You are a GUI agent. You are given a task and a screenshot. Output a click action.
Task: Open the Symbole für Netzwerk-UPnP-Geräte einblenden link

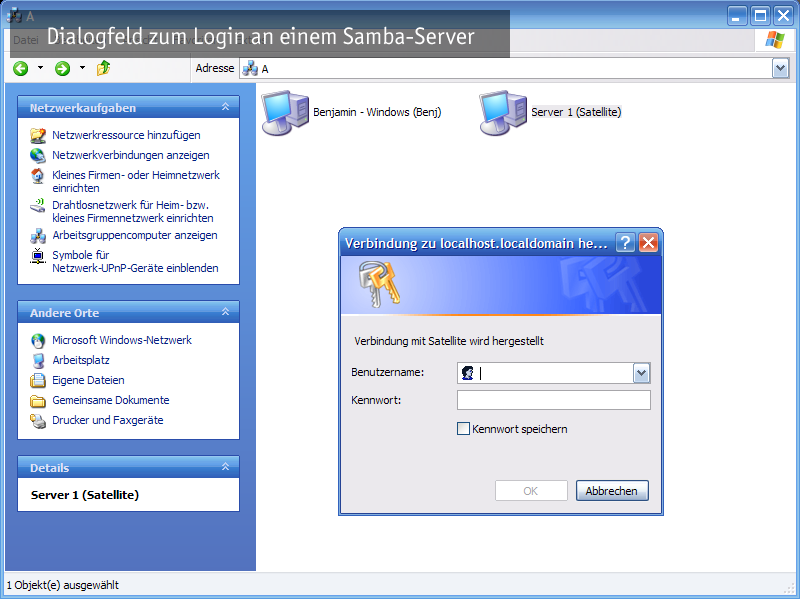[x=135, y=261]
